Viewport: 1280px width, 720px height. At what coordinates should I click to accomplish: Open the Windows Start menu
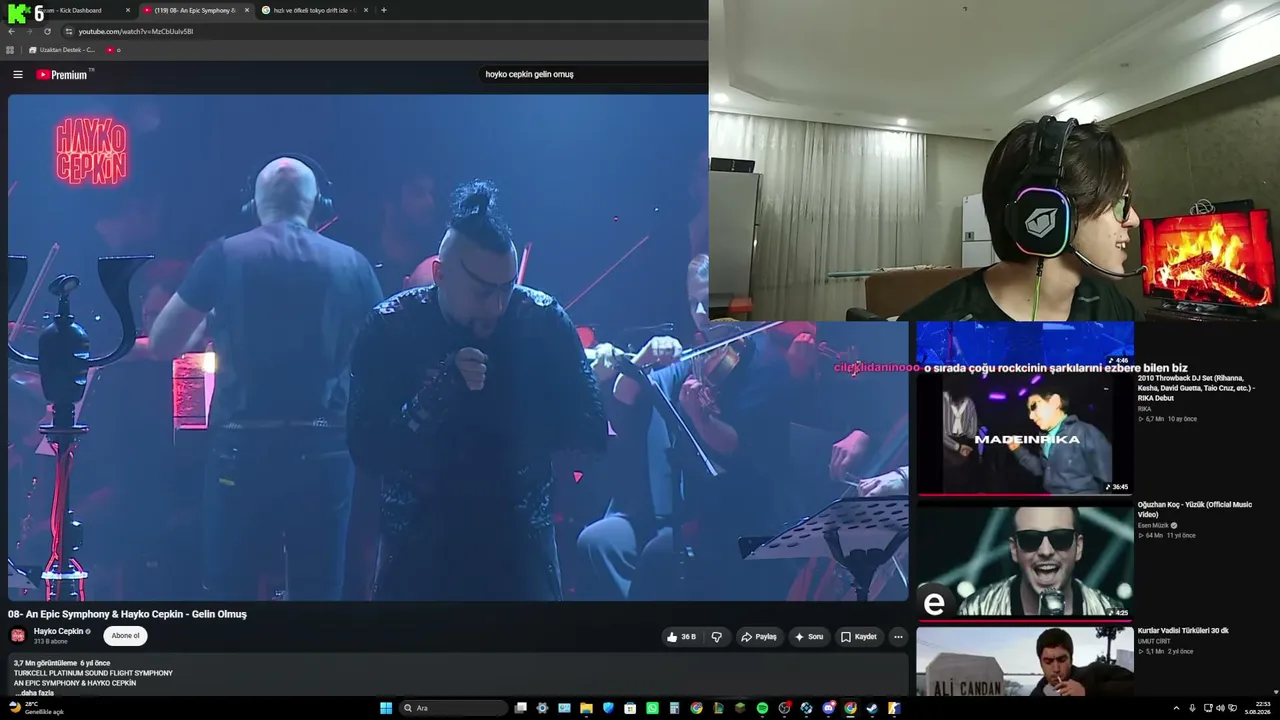point(386,708)
